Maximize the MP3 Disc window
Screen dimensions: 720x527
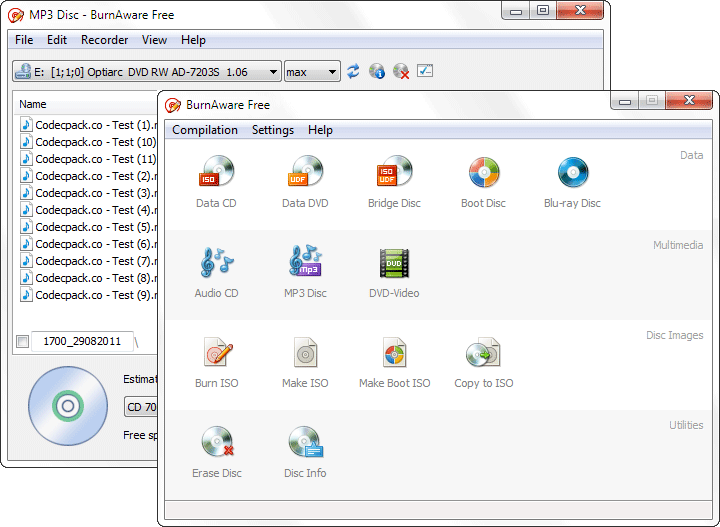coord(543,11)
